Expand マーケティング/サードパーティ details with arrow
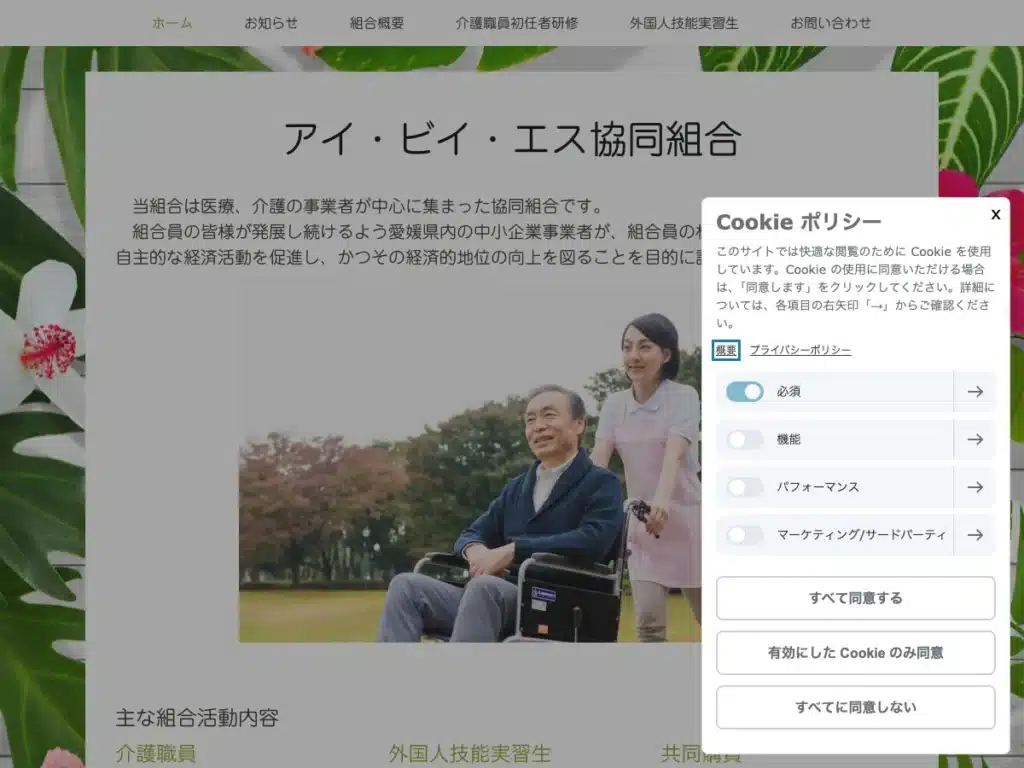The image size is (1024, 768). [975, 535]
